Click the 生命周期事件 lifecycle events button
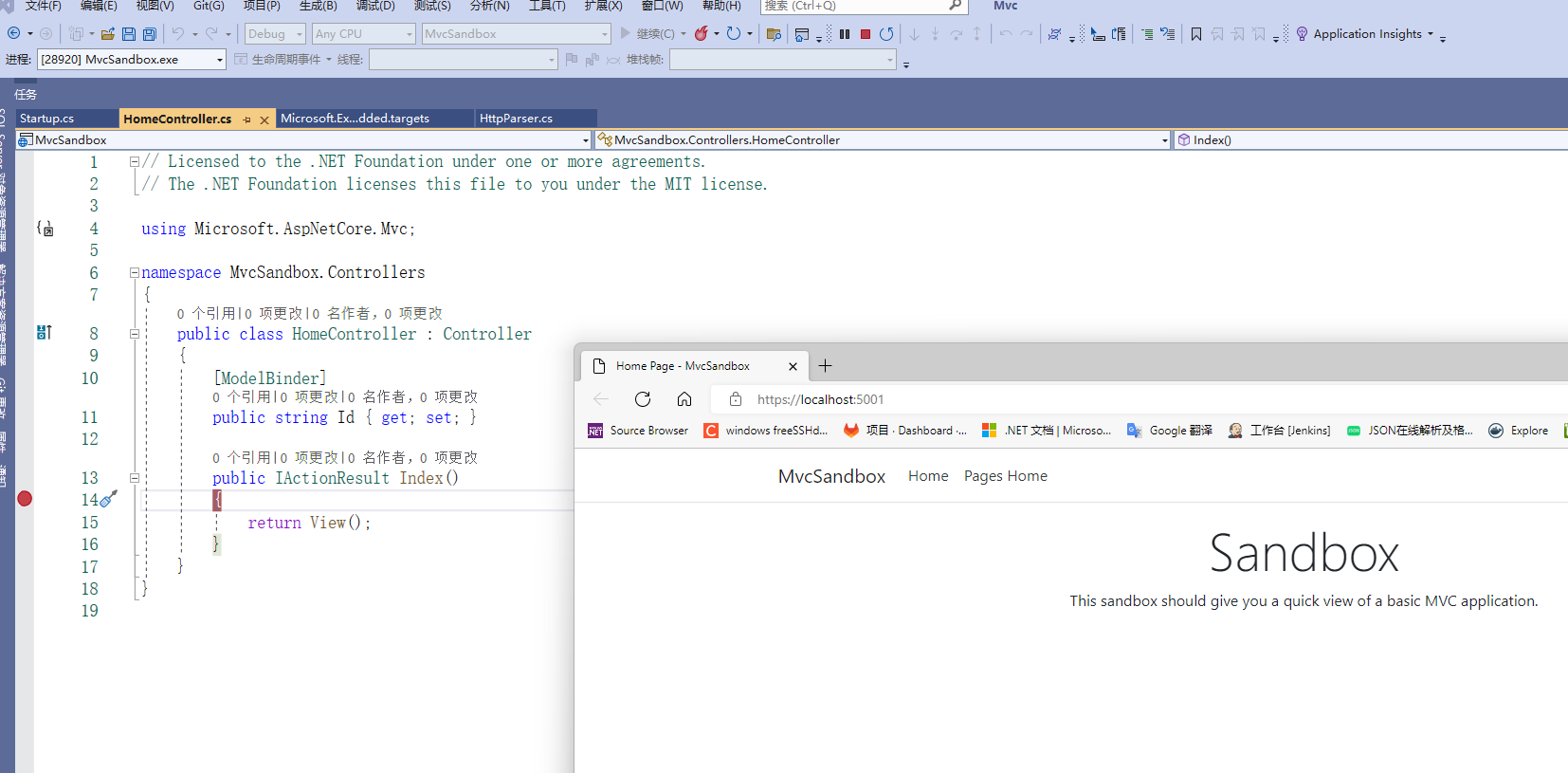The height and width of the screenshot is (773, 1568). point(278,60)
